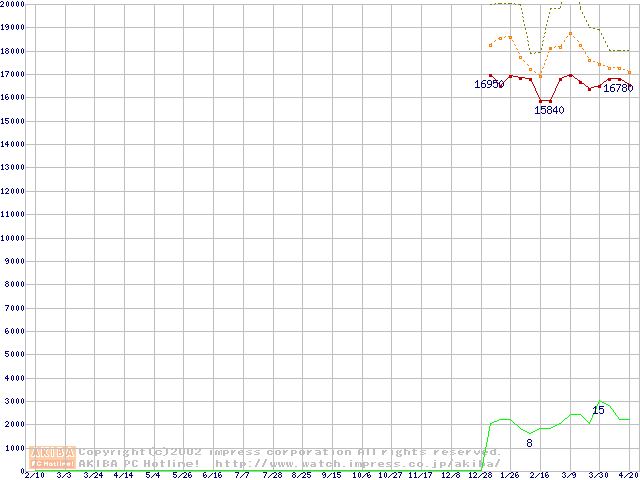Select the 10/27 date on x-axis
Screen dimensions: 640x480
[x=390, y=475]
